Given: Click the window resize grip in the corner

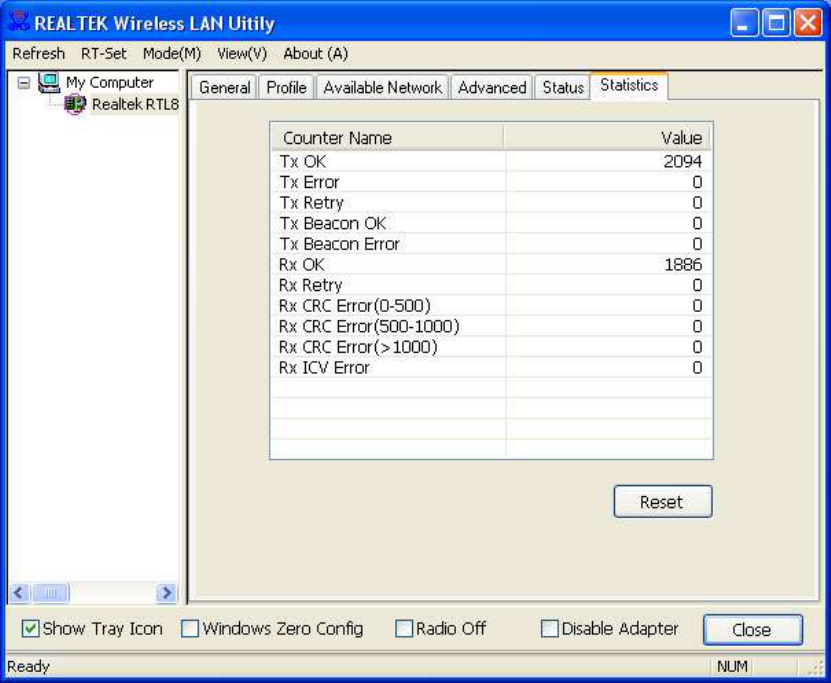Looking at the screenshot, I should [x=817, y=668].
